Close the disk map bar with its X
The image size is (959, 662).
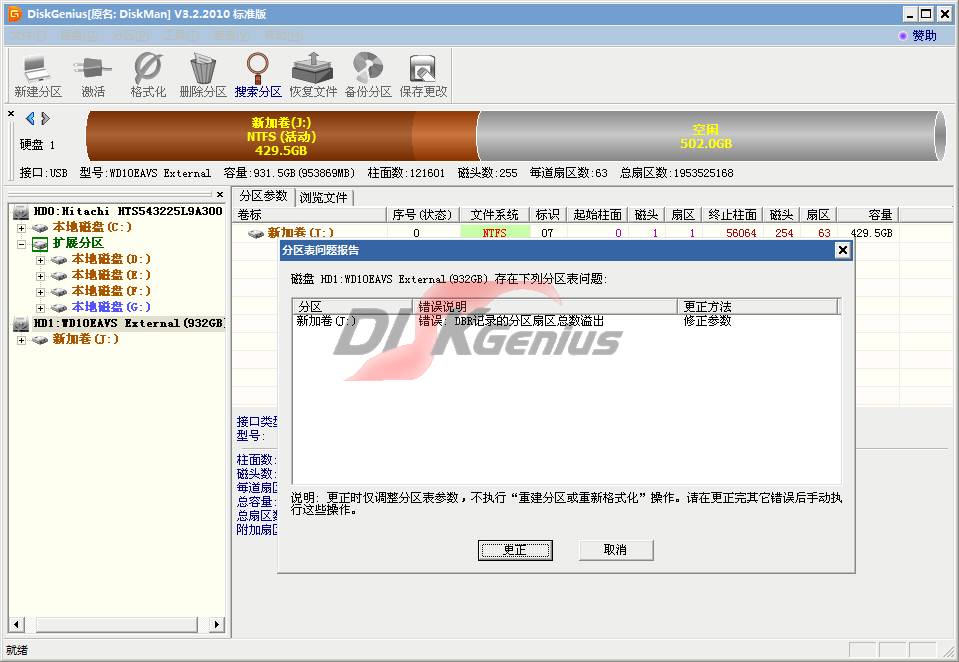coord(11,113)
